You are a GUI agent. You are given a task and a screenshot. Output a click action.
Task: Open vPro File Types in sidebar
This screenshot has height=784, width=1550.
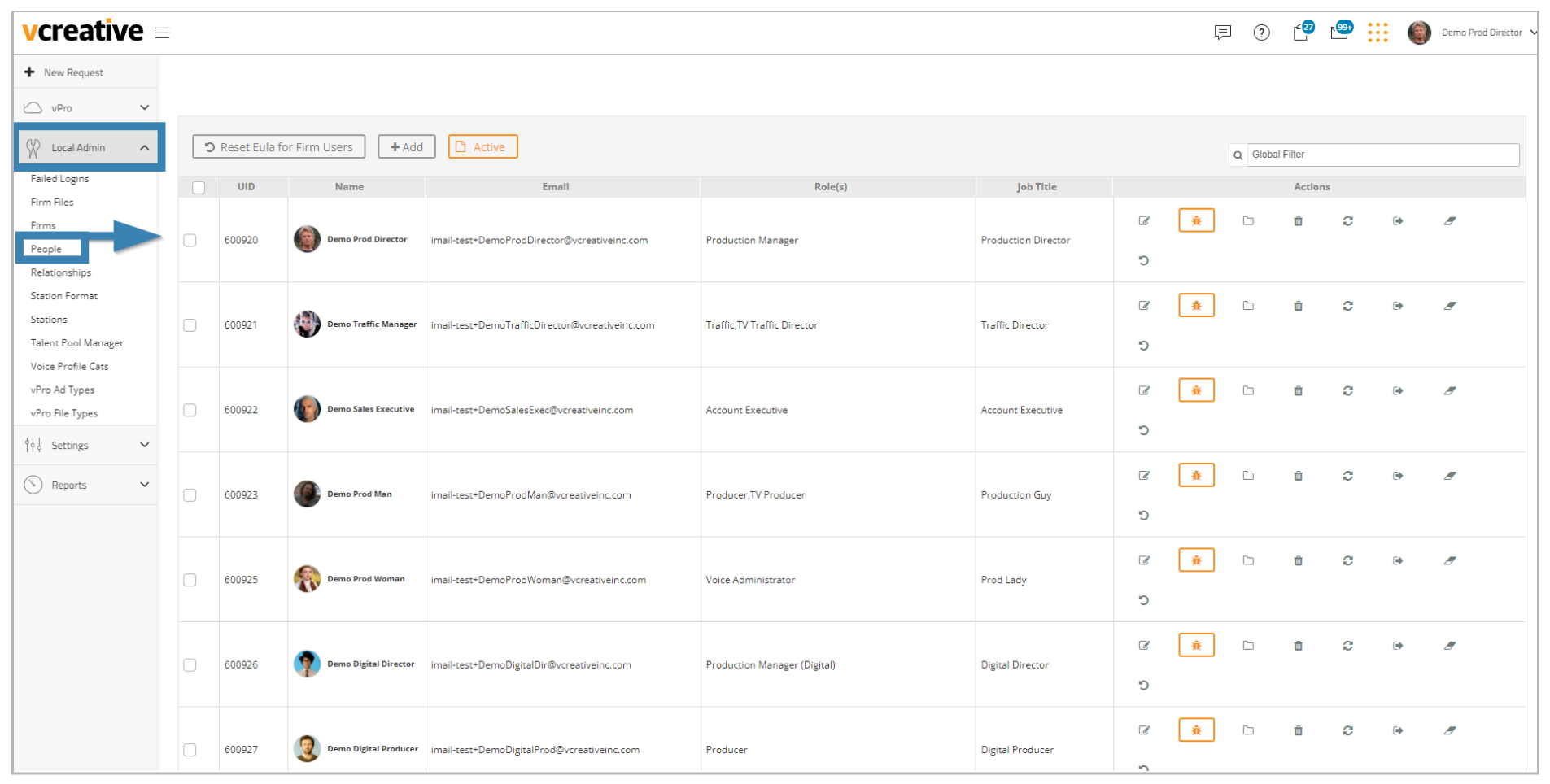[x=64, y=413]
